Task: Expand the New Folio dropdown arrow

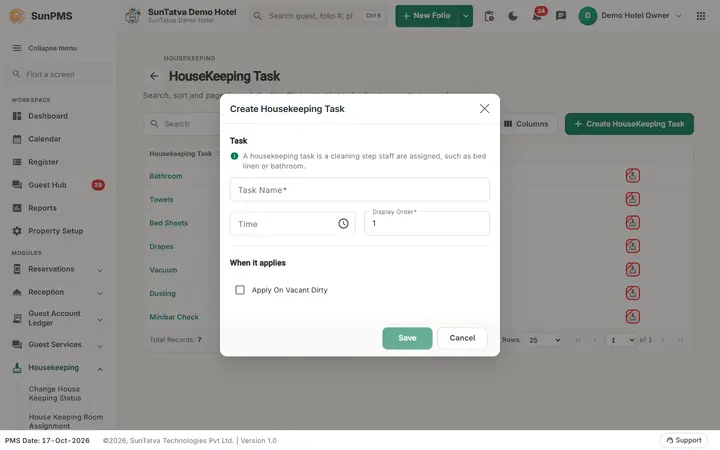Action: tap(466, 16)
